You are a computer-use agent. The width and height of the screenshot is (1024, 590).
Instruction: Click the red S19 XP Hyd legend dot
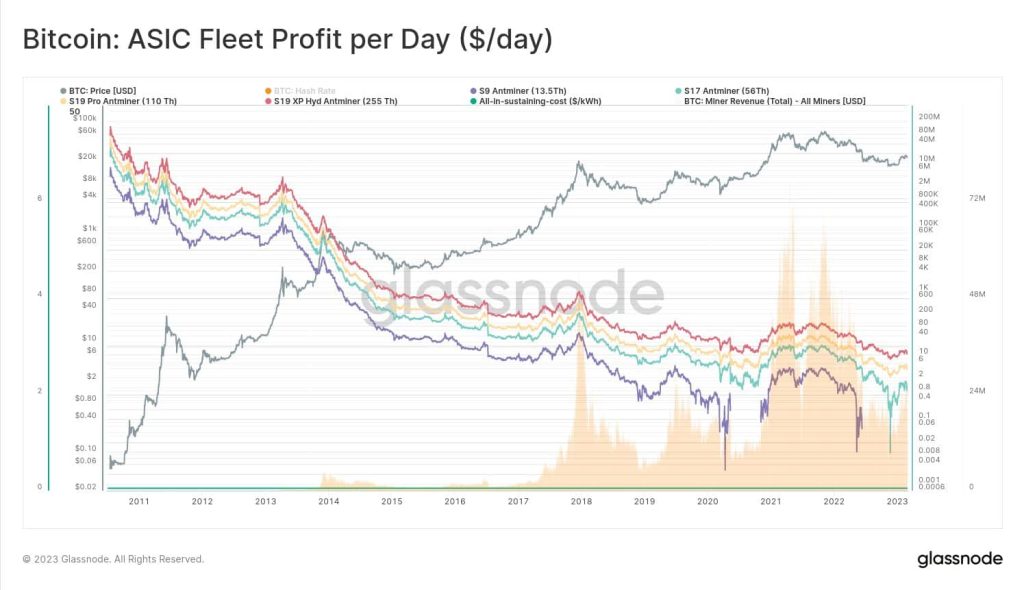coord(267,101)
